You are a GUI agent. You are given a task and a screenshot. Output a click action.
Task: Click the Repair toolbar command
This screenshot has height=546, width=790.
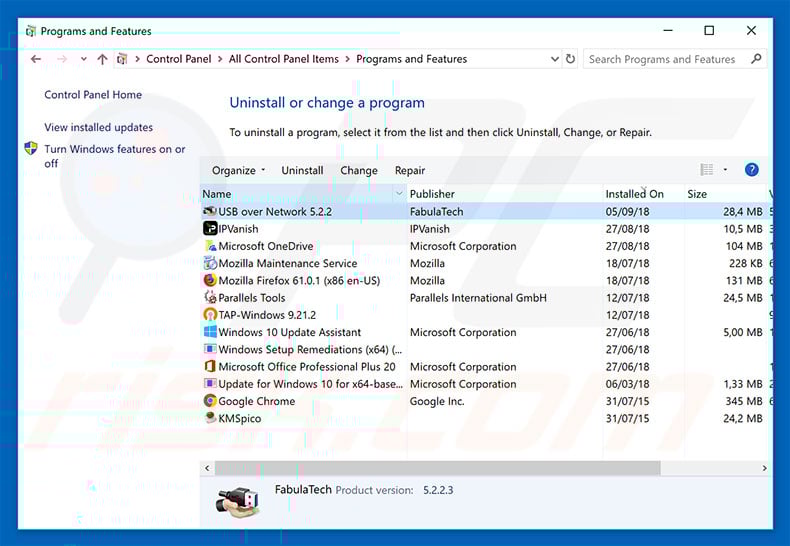point(410,170)
